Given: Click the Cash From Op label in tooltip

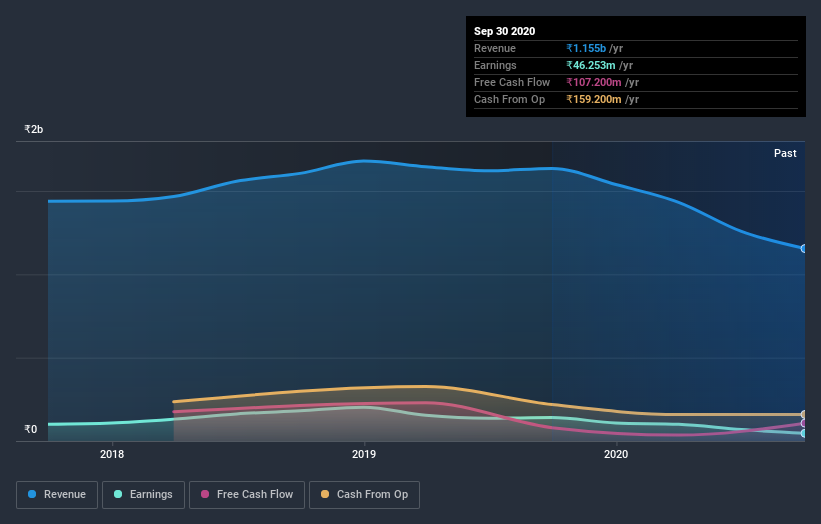Looking at the screenshot, I should (509, 99).
